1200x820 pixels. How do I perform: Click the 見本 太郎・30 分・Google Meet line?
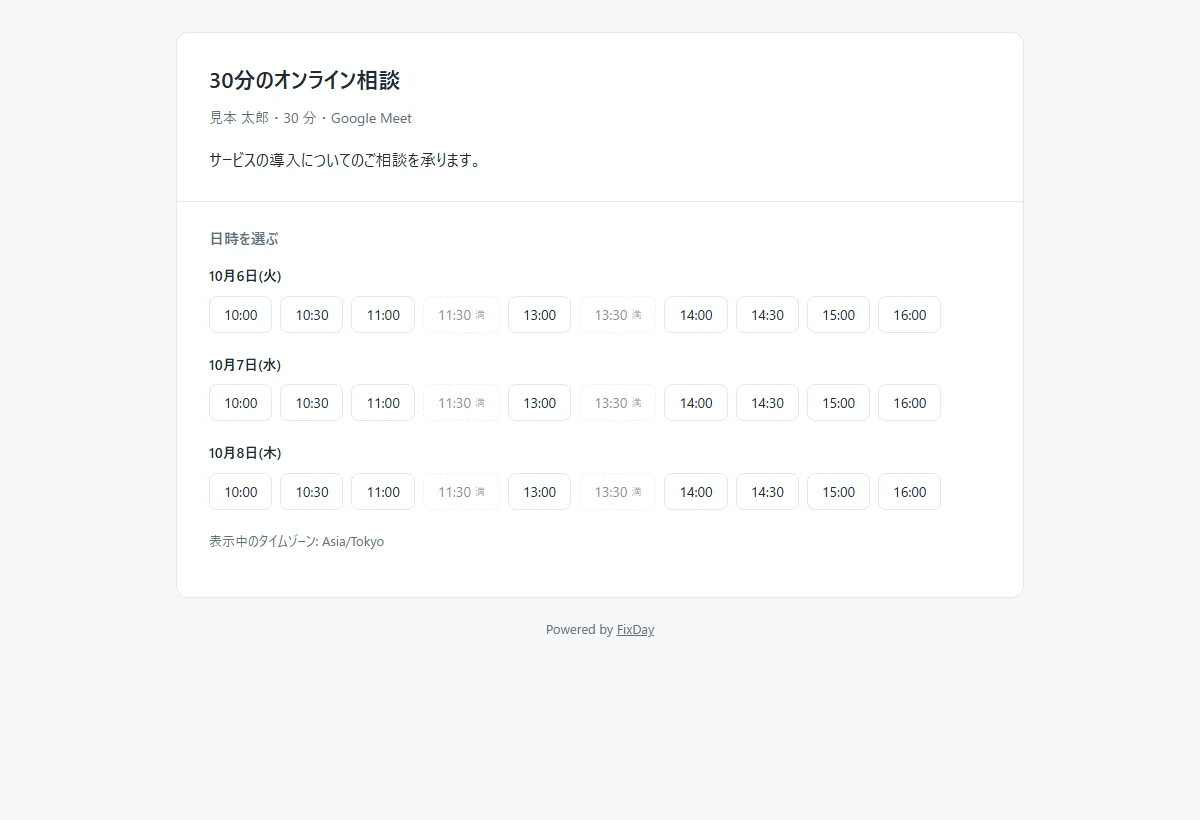pyautogui.click(x=310, y=118)
